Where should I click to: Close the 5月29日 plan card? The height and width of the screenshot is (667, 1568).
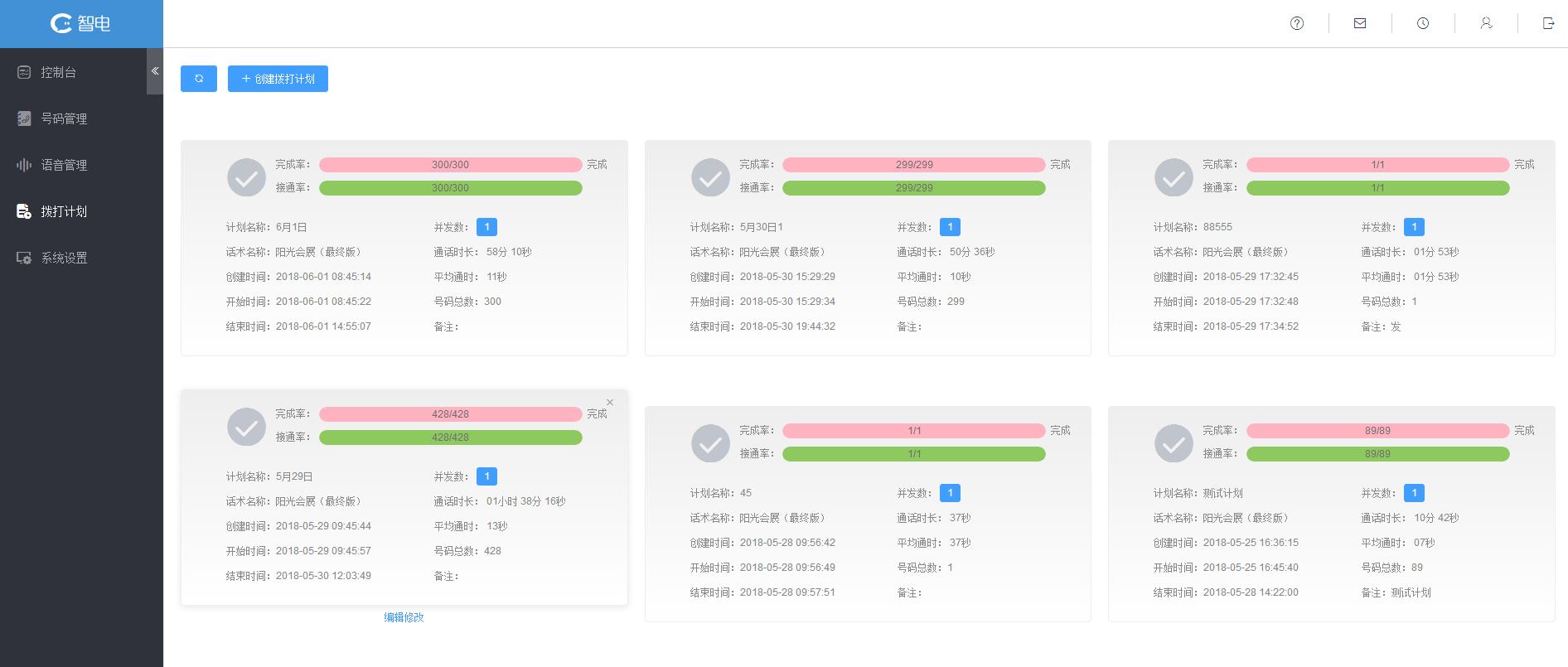point(610,402)
